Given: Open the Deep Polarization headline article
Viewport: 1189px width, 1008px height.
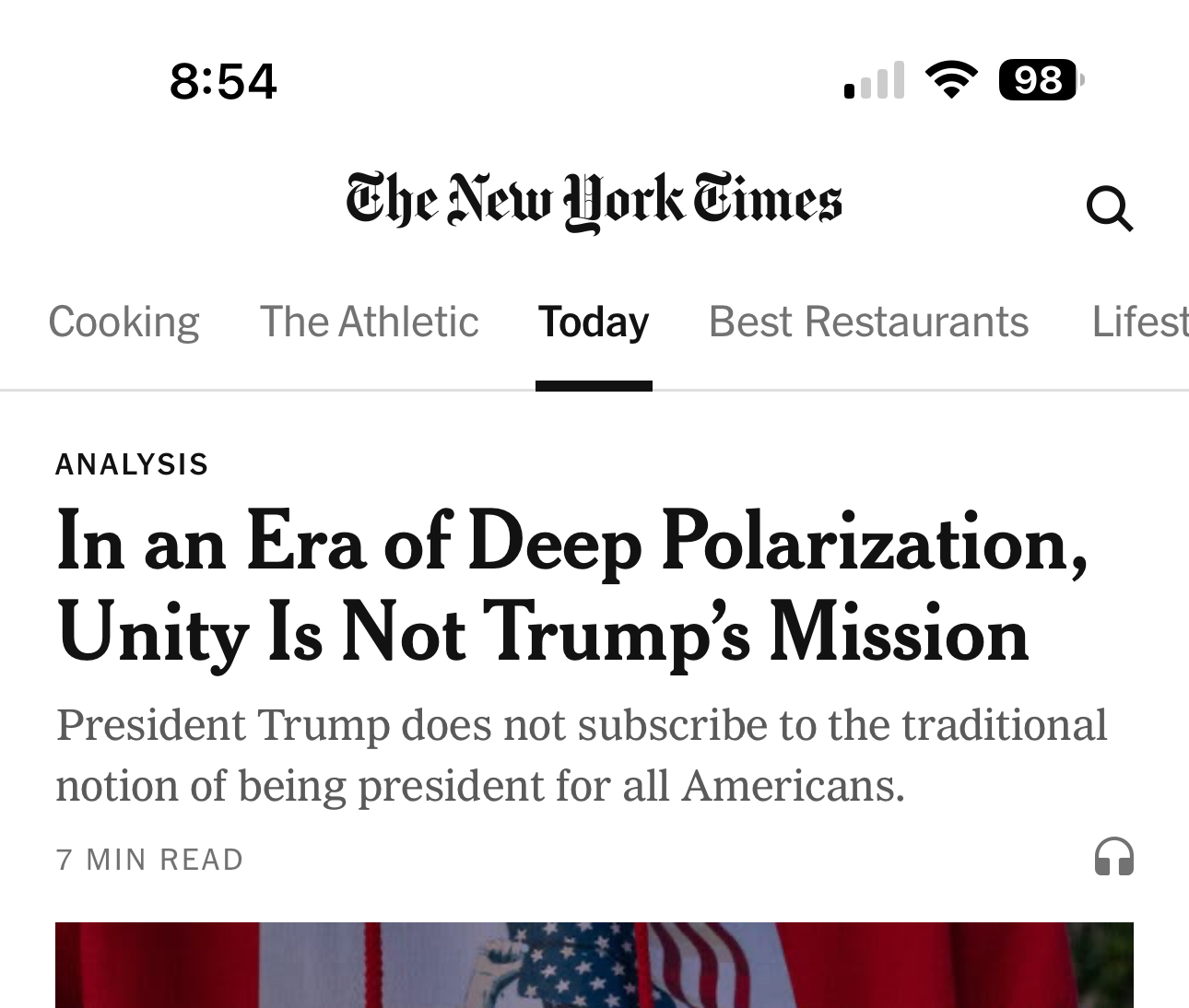Looking at the screenshot, I should point(571,587).
